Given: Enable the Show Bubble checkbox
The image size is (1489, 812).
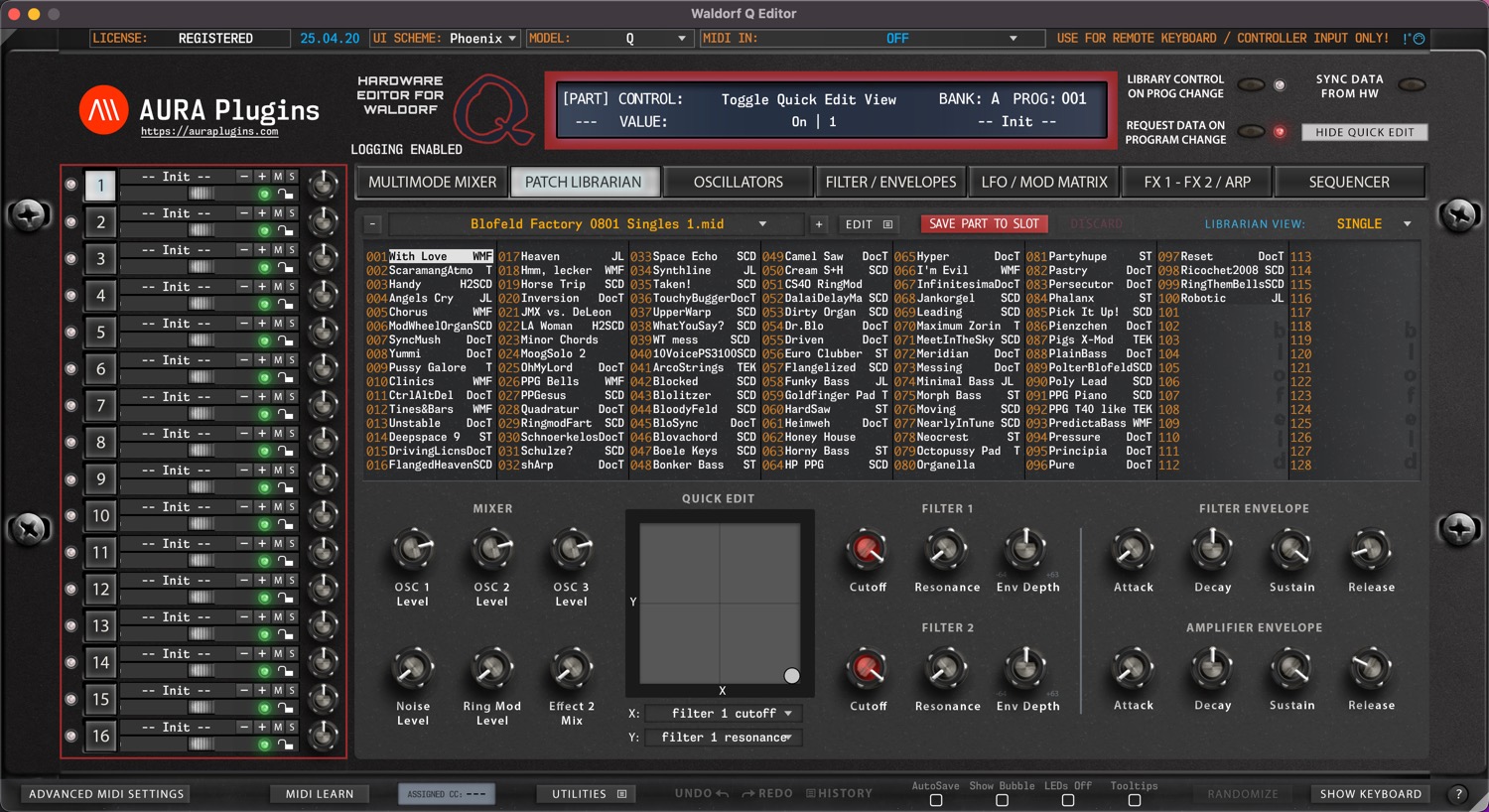Looking at the screenshot, I should [1002, 800].
